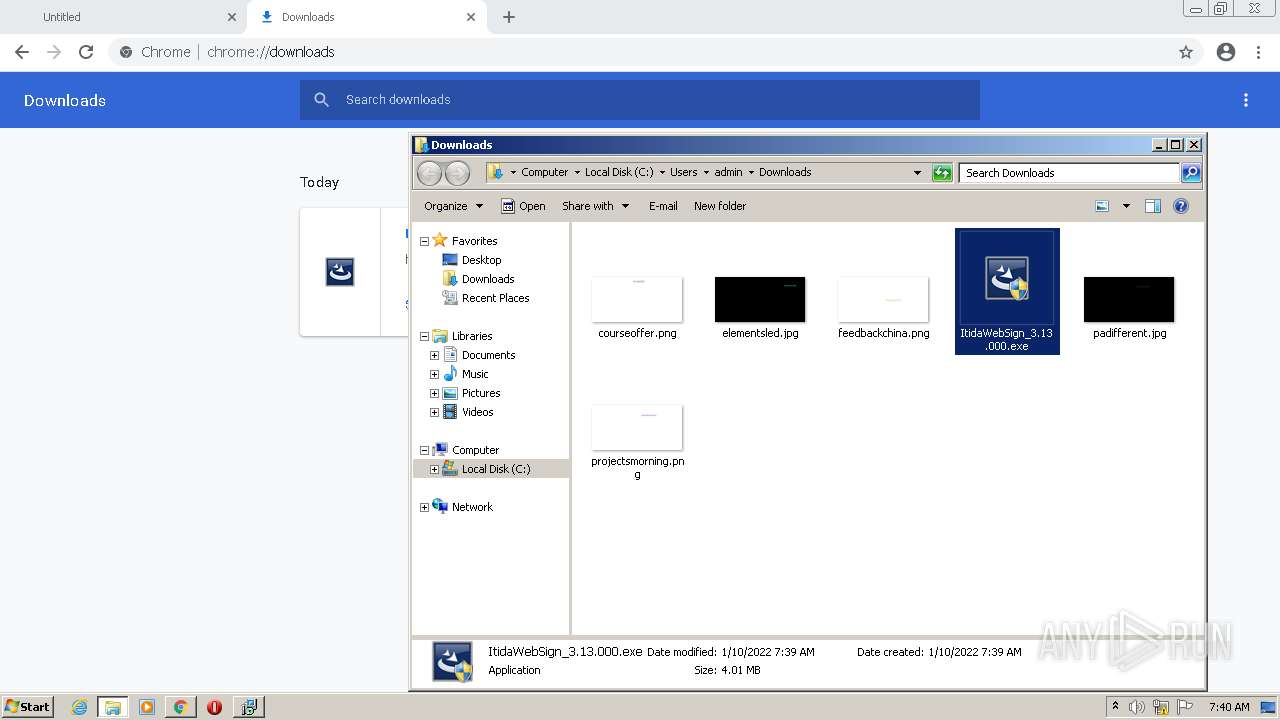Select feedbackchina.png file
This screenshot has height=720, width=1280.
pos(883,309)
